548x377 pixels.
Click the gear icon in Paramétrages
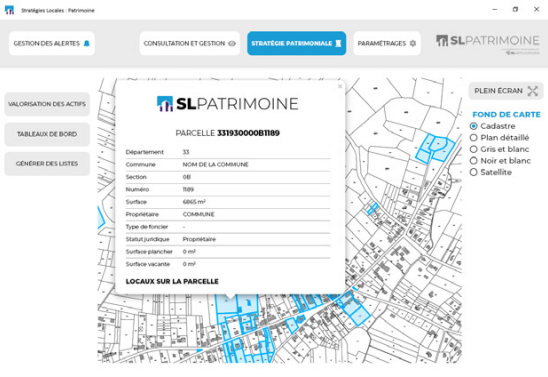(x=413, y=43)
